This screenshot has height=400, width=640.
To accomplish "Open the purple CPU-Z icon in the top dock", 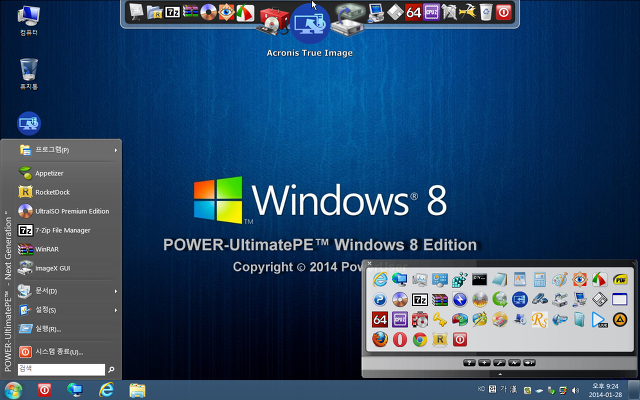I will click(431, 12).
